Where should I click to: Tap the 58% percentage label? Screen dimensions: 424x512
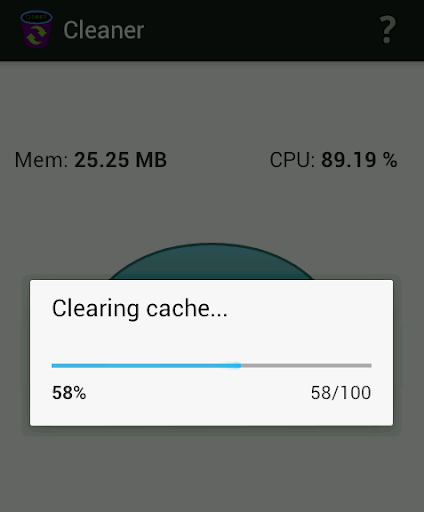point(69,393)
